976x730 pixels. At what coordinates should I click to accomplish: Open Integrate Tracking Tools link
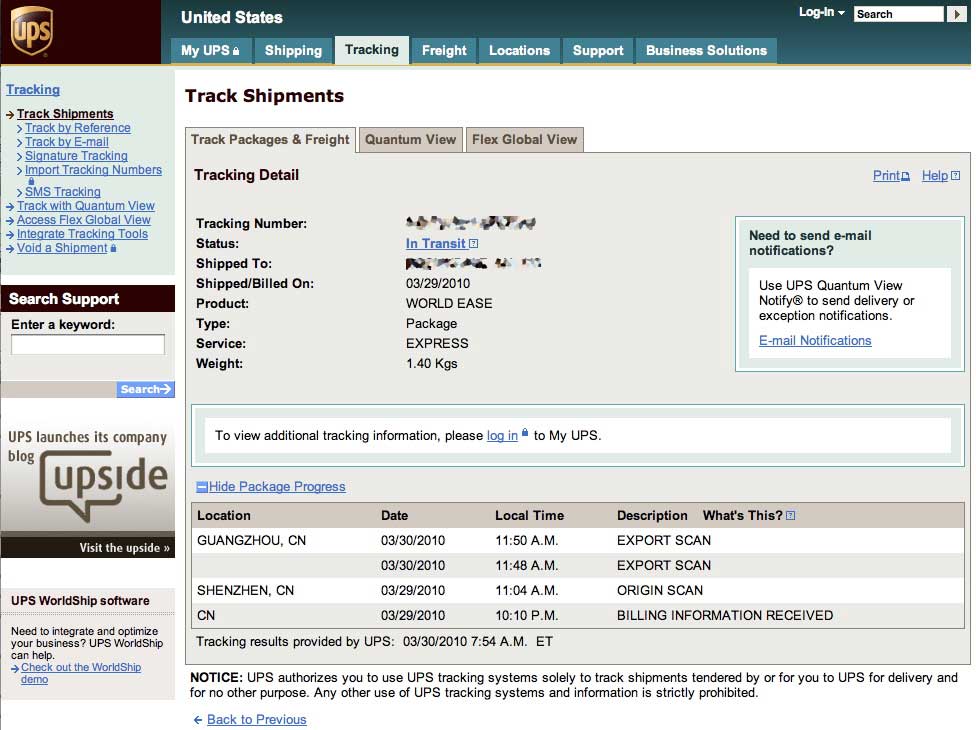pos(82,234)
